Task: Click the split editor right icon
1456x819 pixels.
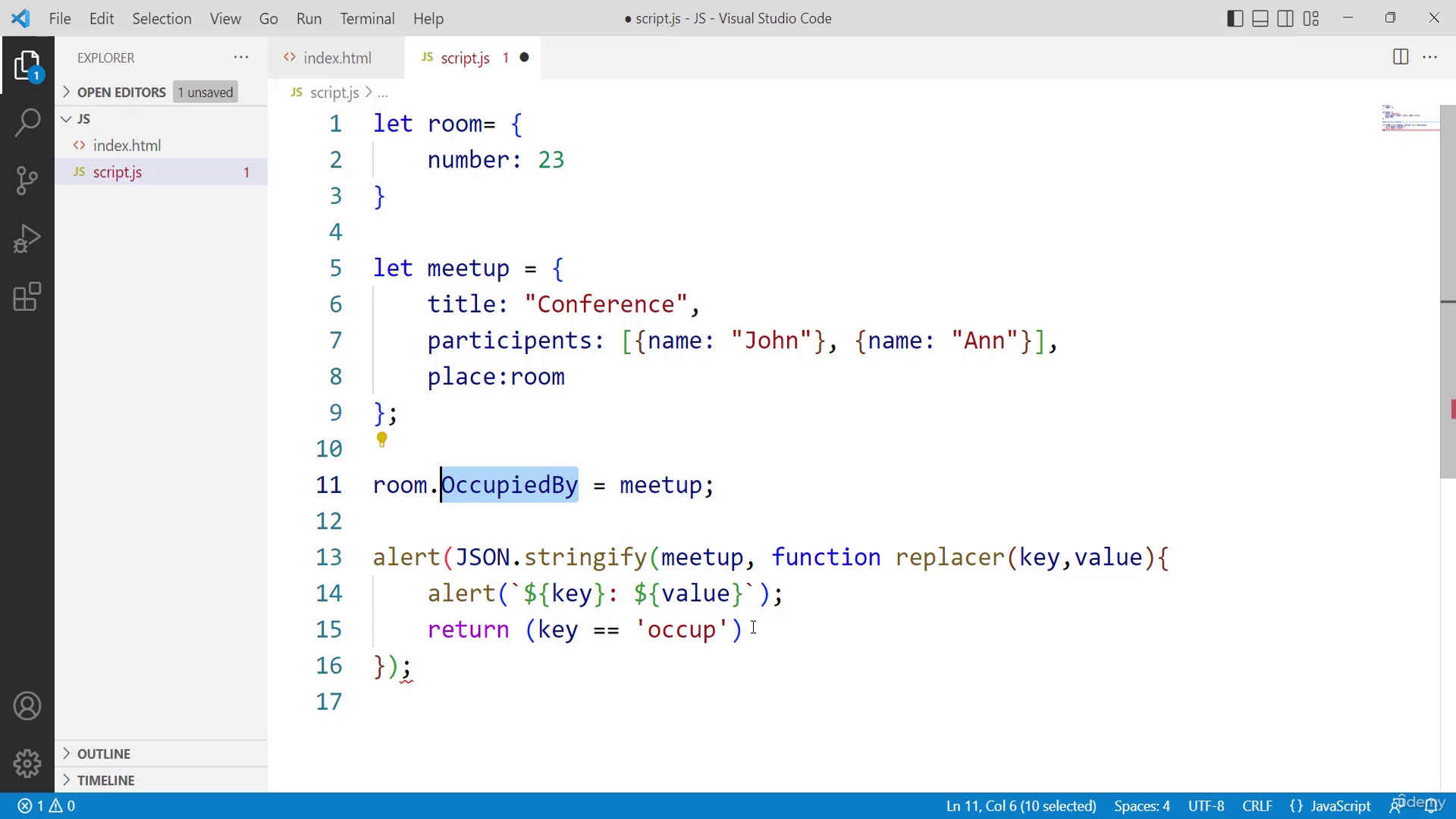Action: (x=1401, y=58)
